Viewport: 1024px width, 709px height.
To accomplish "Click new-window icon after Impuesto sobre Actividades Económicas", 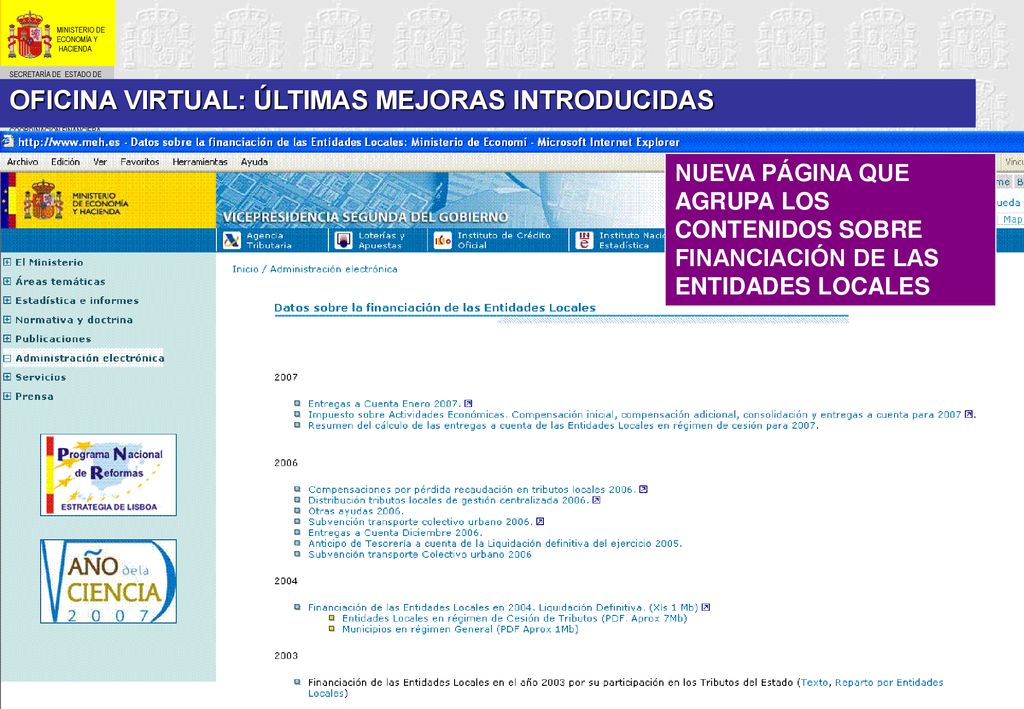I will 969,414.
